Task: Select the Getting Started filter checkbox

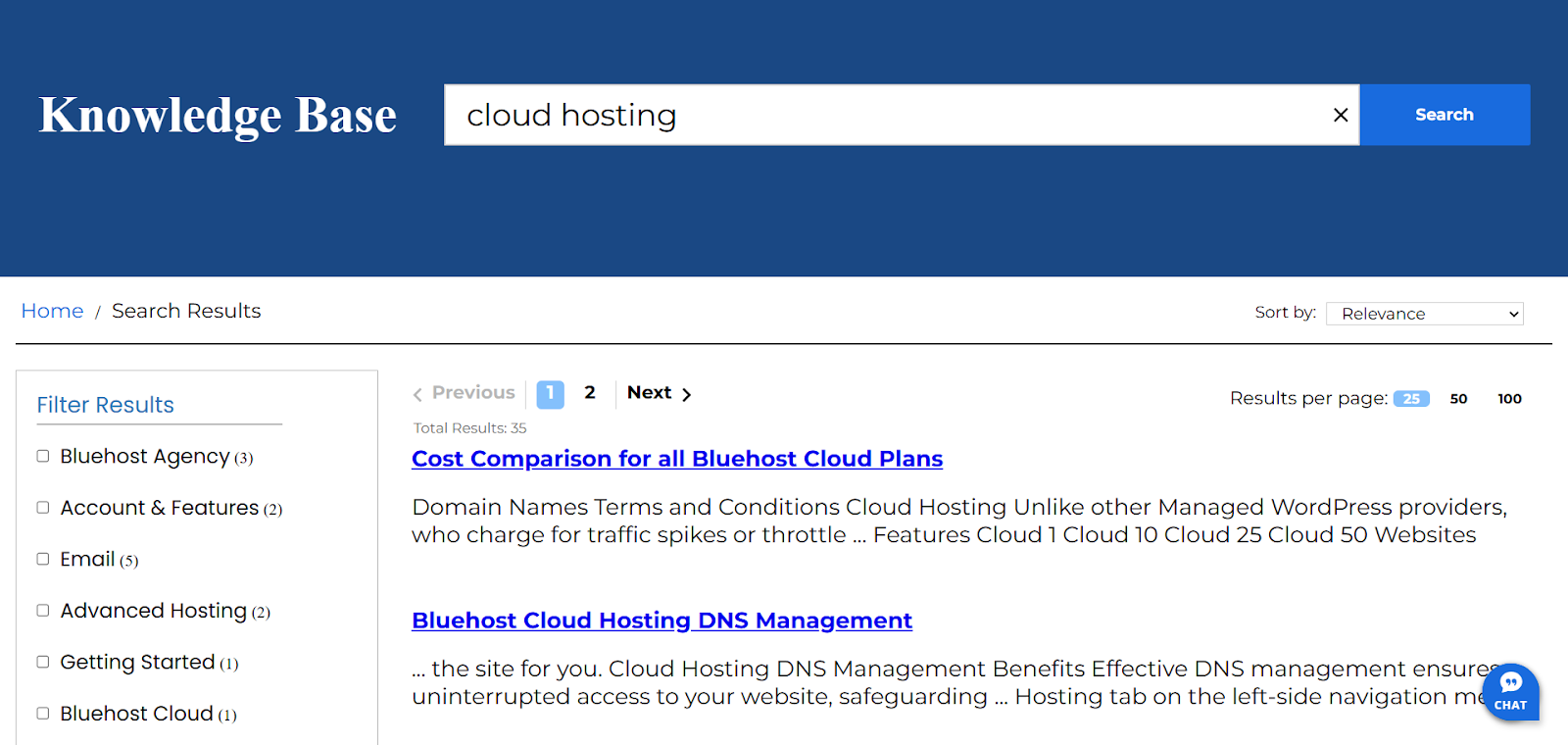Action: coord(43,662)
